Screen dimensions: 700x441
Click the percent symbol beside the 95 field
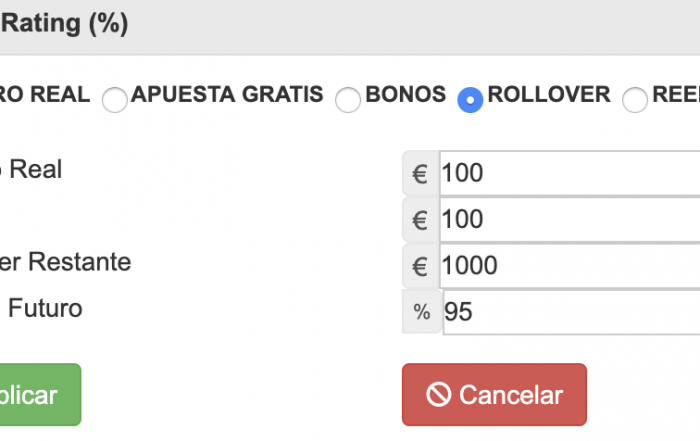click(422, 313)
